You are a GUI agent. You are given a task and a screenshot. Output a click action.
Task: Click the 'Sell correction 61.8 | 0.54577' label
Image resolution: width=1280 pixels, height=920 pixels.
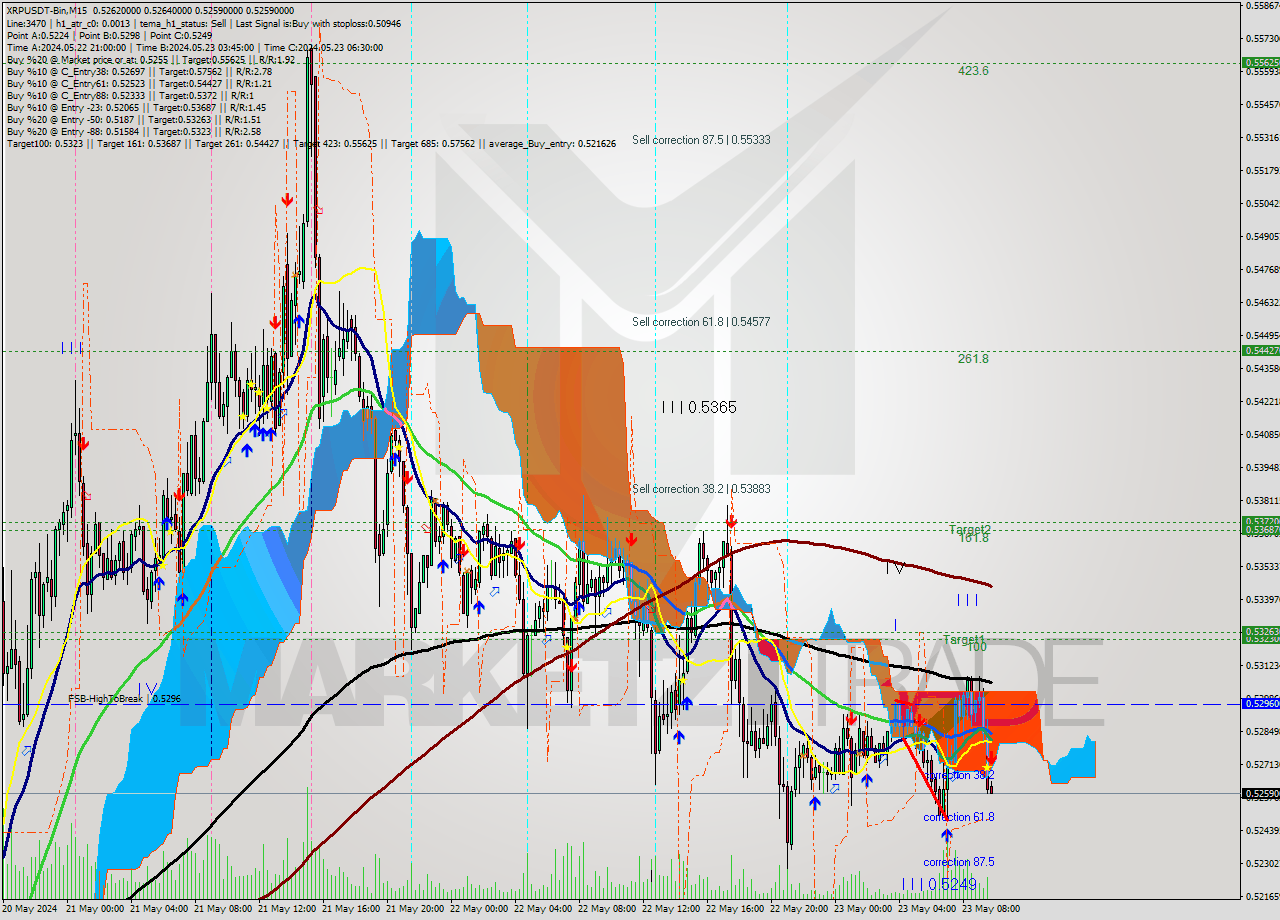pos(701,322)
